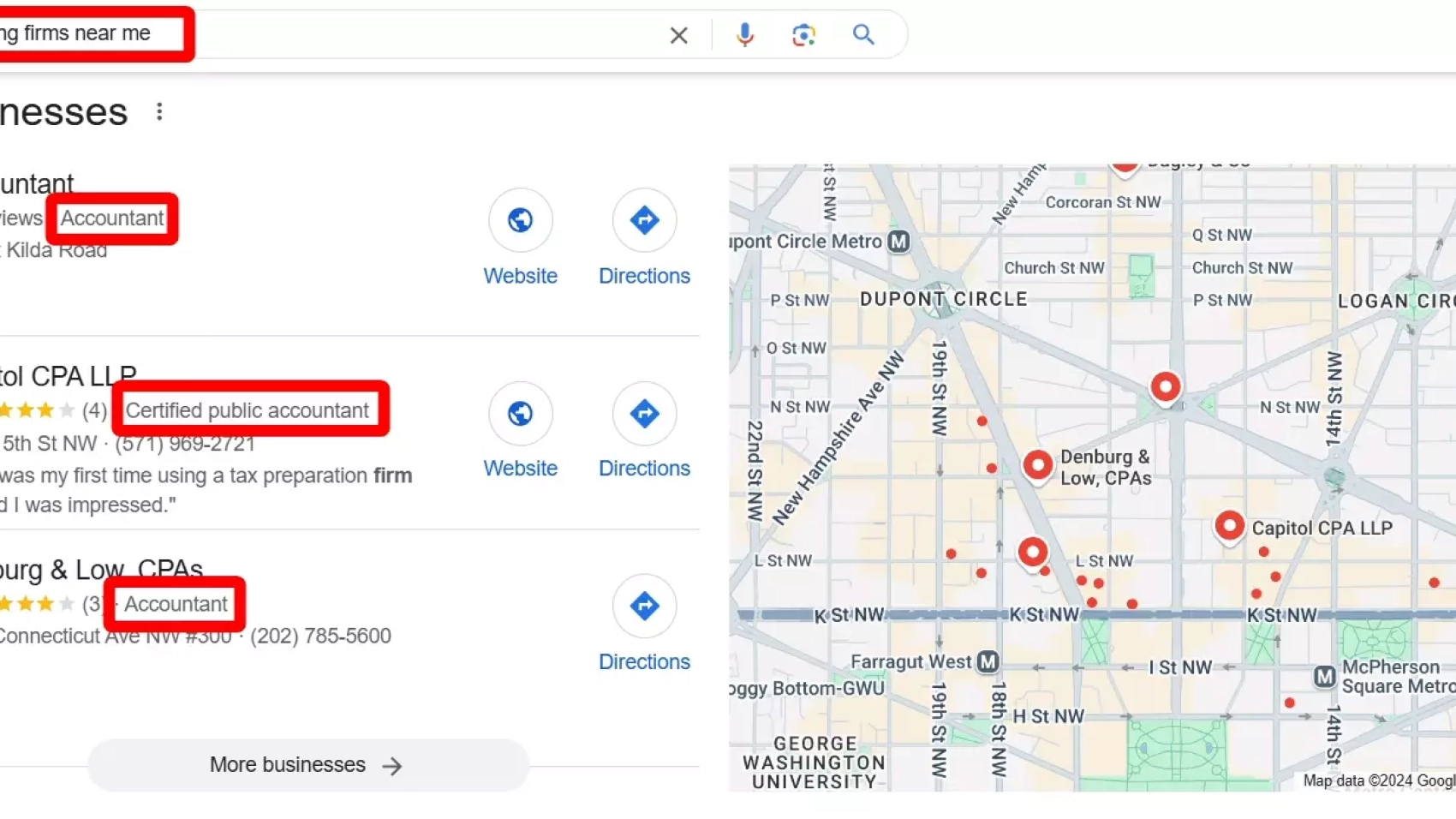
Task: Open the three-dot options menu beside Businesses heading
Action: pos(159,112)
